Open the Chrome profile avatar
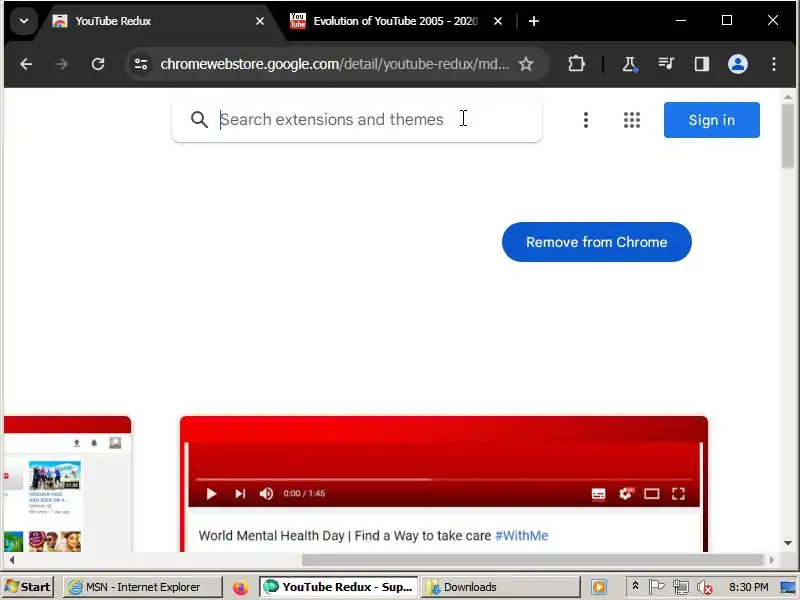 [738, 64]
